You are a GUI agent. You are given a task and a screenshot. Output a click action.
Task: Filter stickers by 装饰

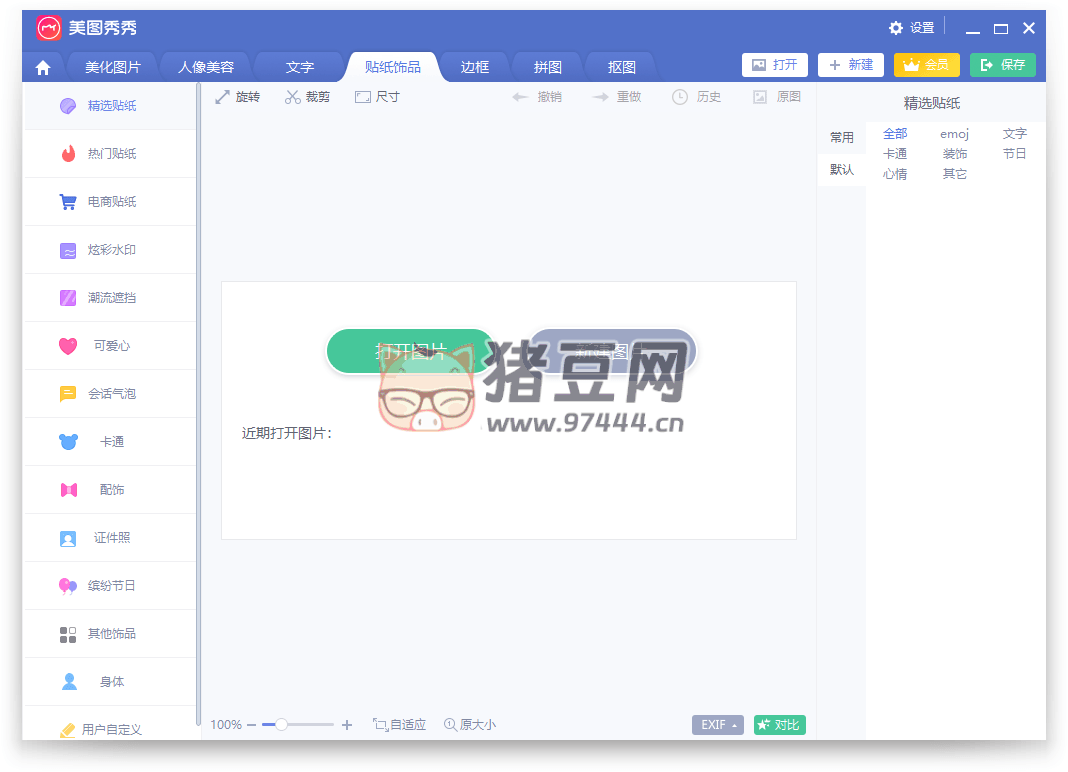(x=954, y=154)
